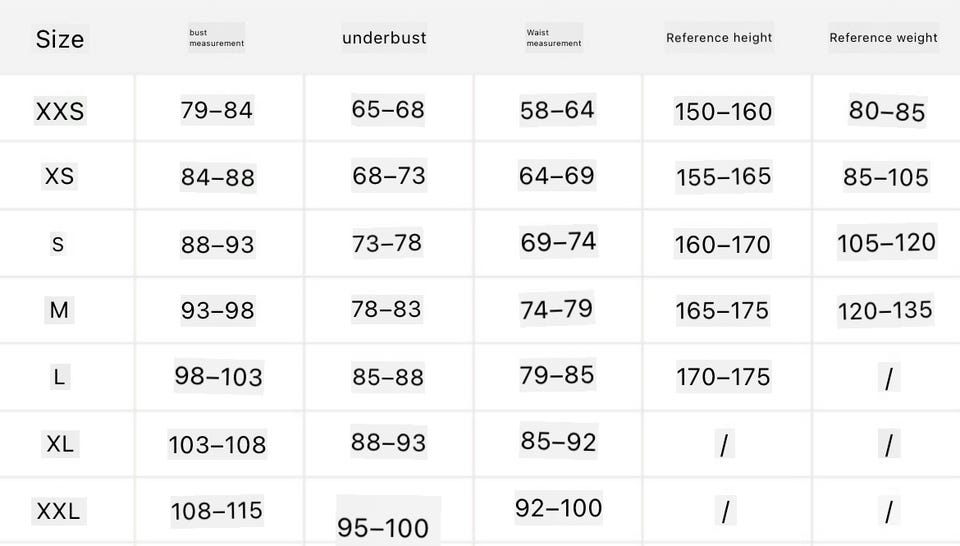Click the 74–79 waist cell
The image size is (960, 546).
point(557,309)
